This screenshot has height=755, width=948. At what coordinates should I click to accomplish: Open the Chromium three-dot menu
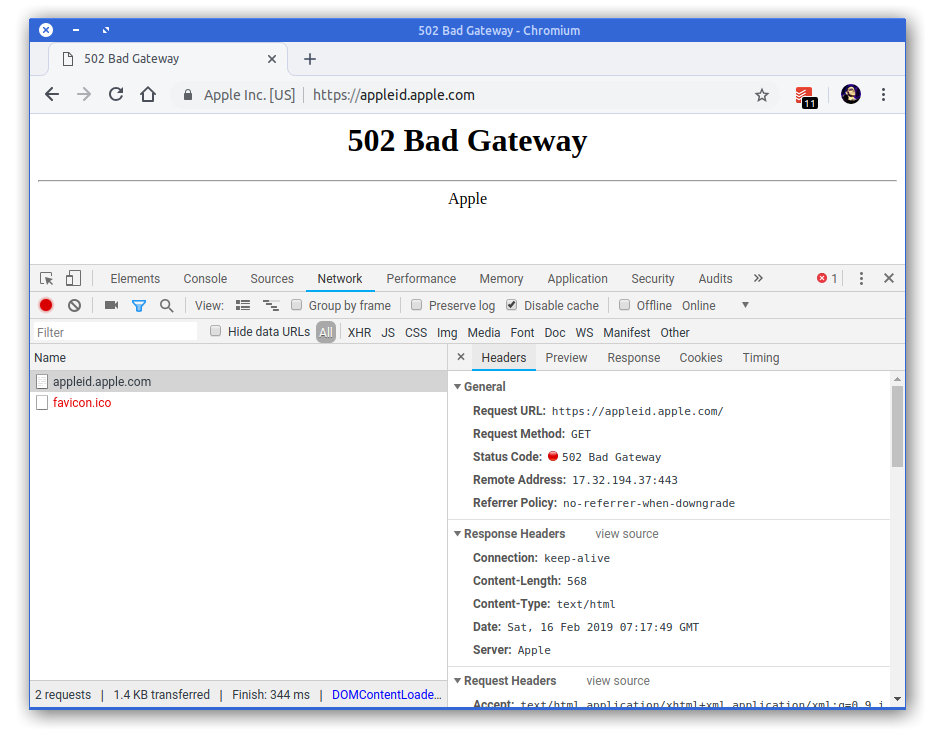click(883, 94)
